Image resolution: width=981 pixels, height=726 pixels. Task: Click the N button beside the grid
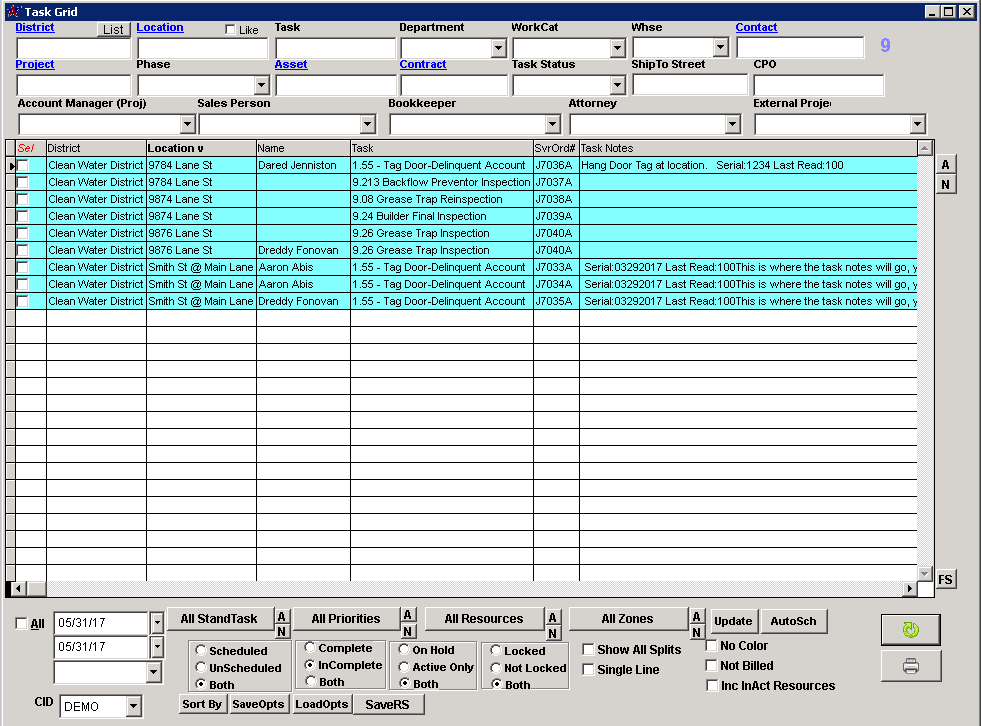pyautogui.click(x=945, y=185)
